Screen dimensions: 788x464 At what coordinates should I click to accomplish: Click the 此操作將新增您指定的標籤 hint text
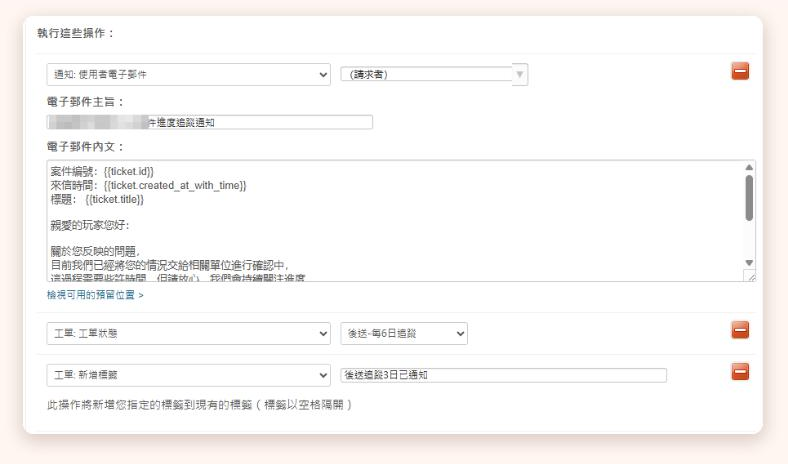point(200,405)
